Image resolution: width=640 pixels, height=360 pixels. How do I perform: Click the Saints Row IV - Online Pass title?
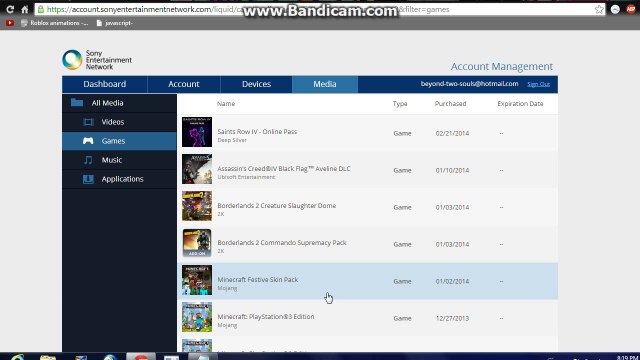257,131
